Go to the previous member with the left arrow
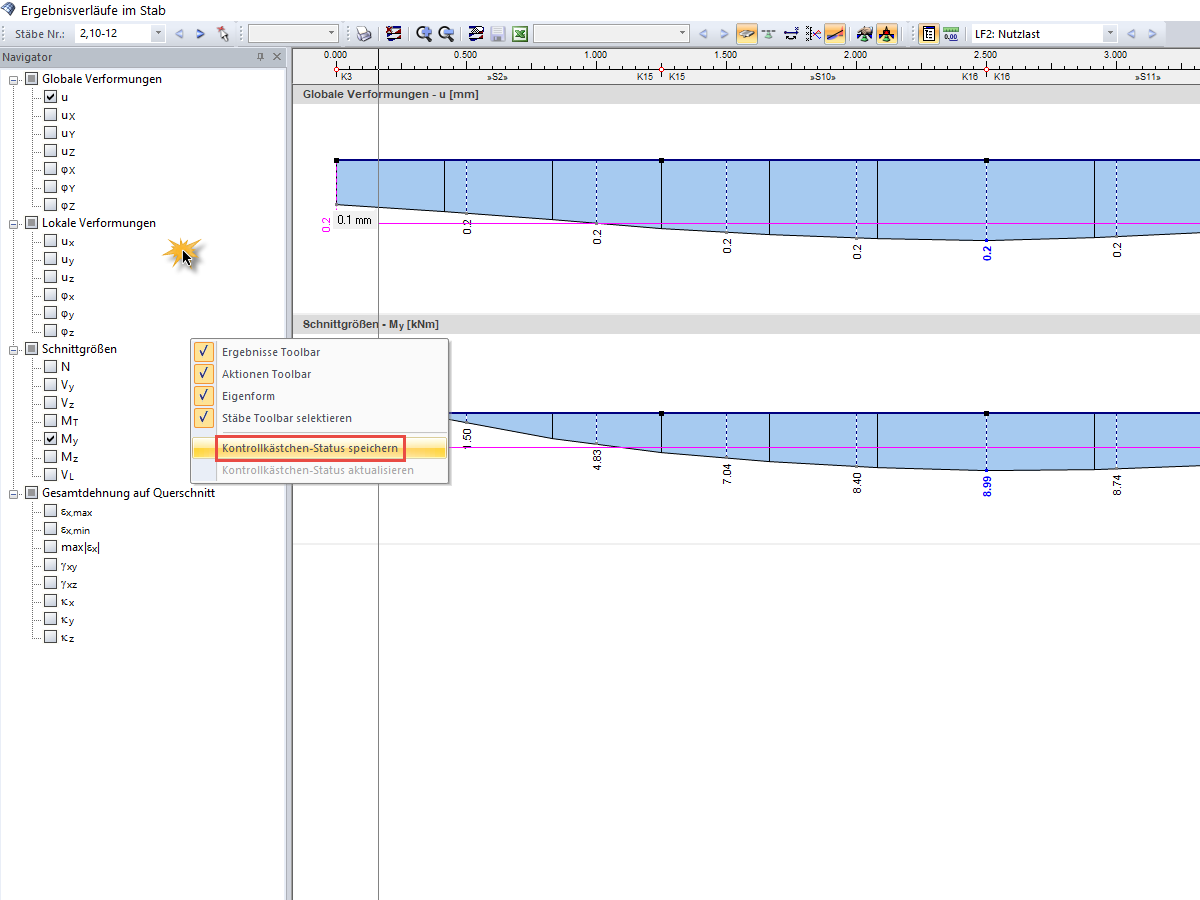This screenshot has height=900, width=1200. click(x=180, y=34)
